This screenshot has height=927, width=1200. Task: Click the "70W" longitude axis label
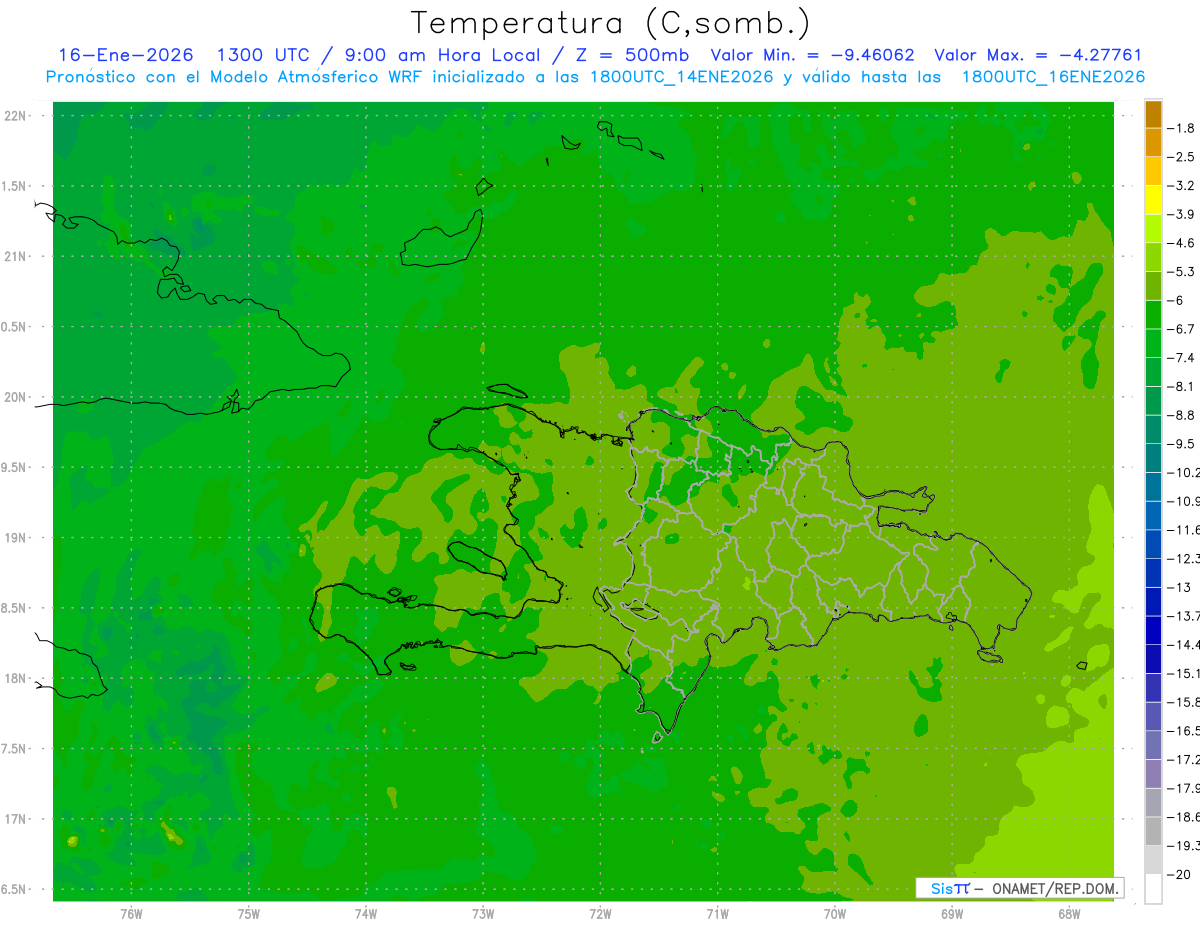click(834, 914)
